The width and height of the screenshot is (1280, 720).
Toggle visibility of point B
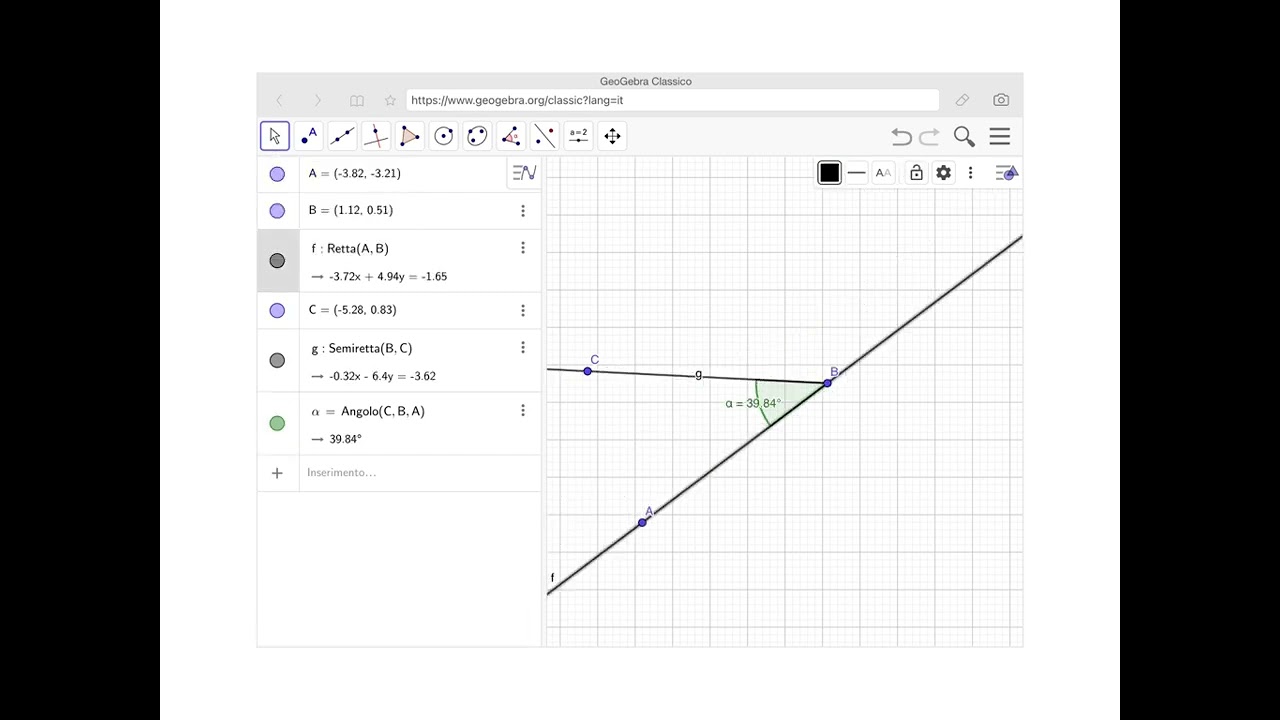(x=277, y=211)
